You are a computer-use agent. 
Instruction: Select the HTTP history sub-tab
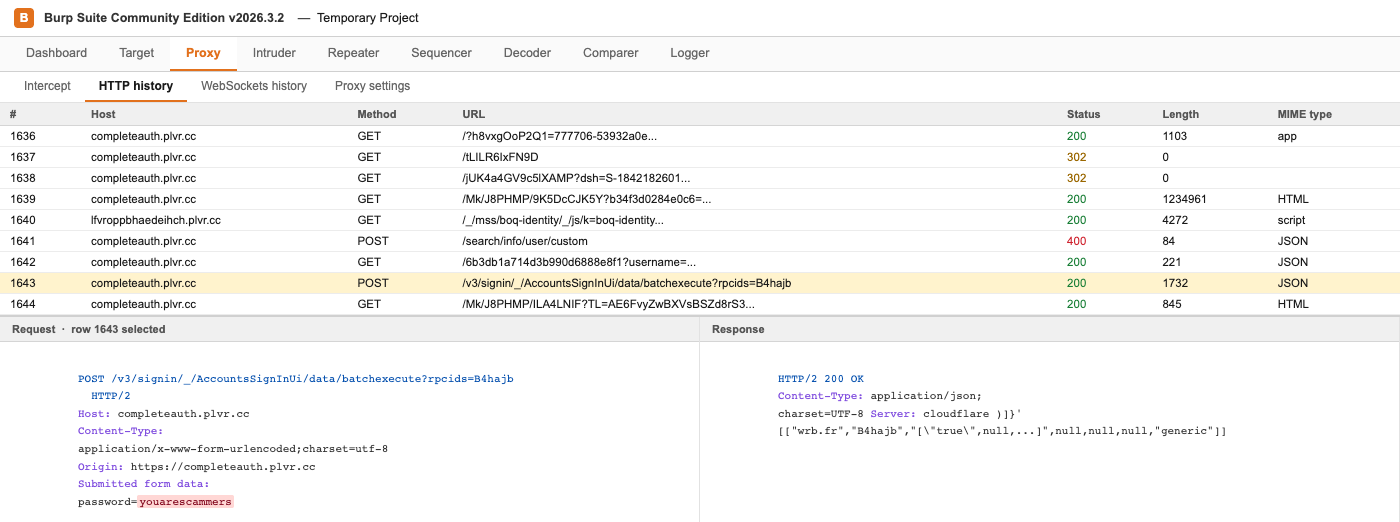pyautogui.click(x=136, y=86)
